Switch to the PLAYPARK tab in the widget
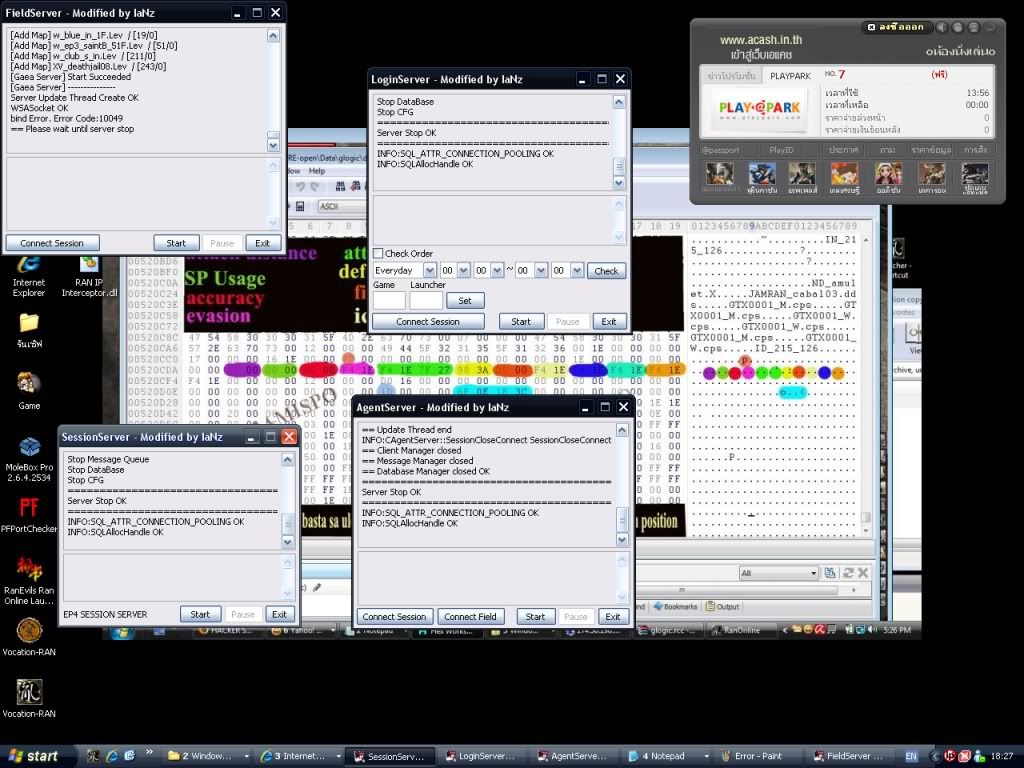 [790, 76]
